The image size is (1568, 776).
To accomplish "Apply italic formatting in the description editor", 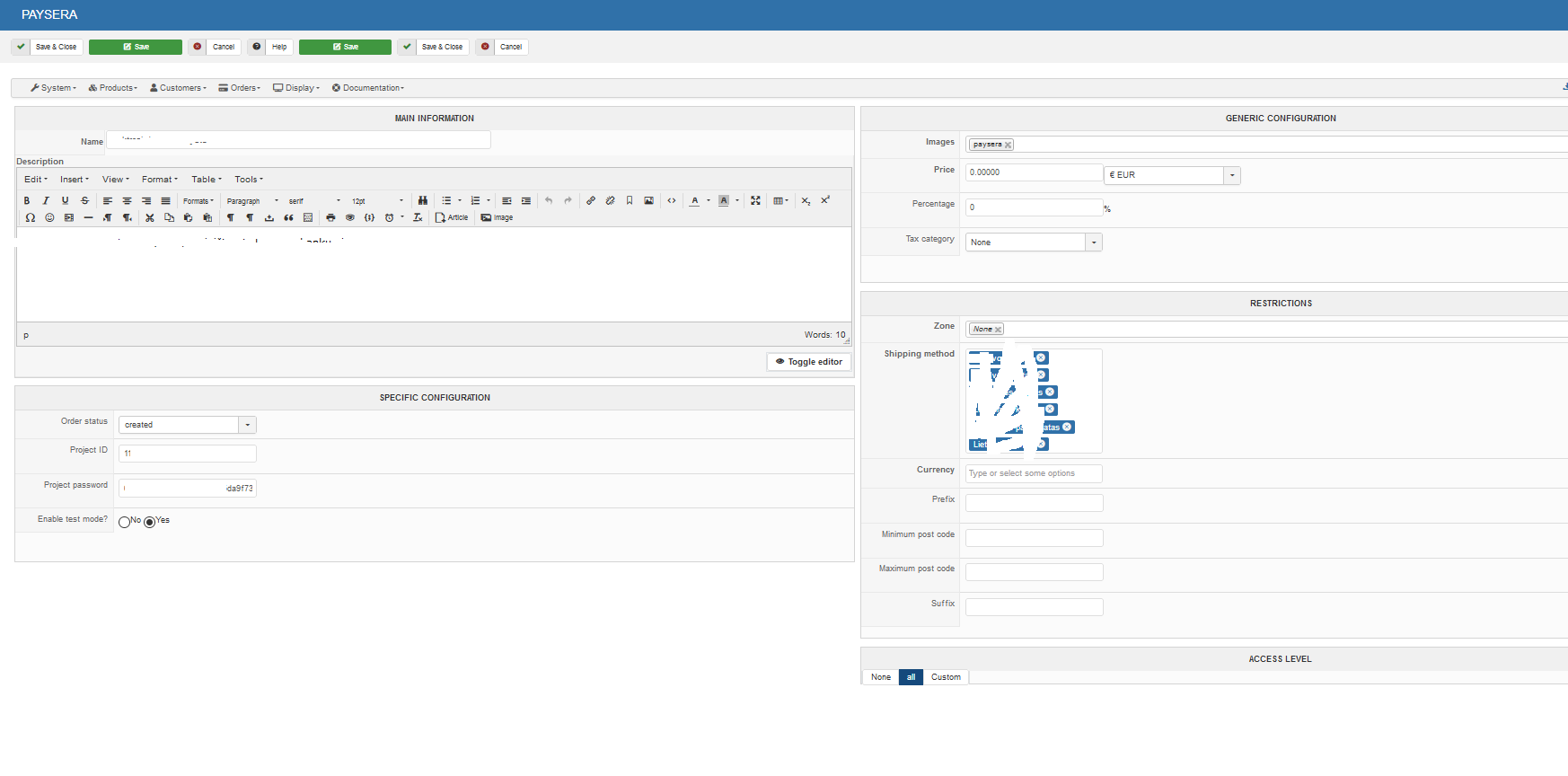I will 46,201.
